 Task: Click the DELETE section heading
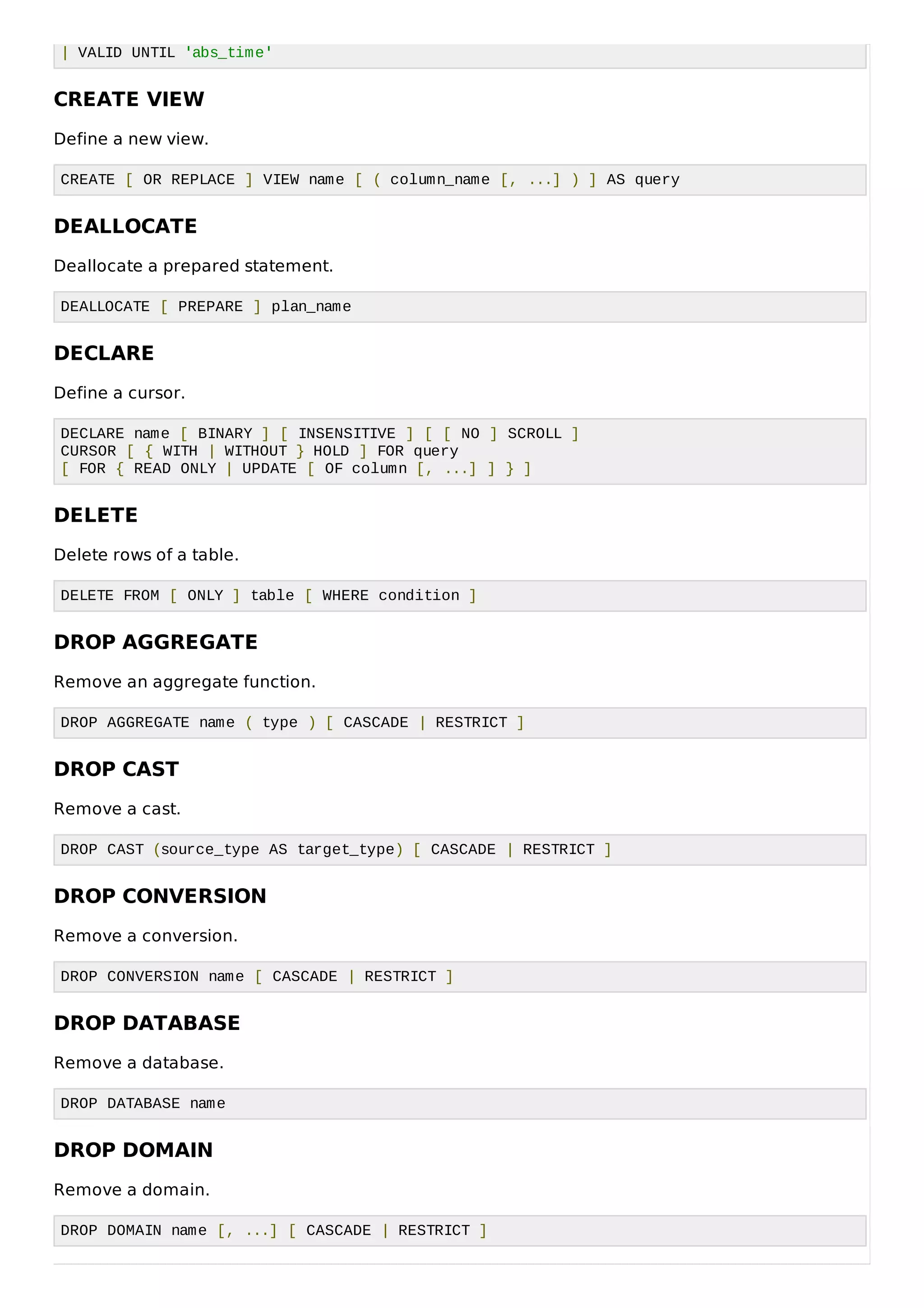(96, 515)
